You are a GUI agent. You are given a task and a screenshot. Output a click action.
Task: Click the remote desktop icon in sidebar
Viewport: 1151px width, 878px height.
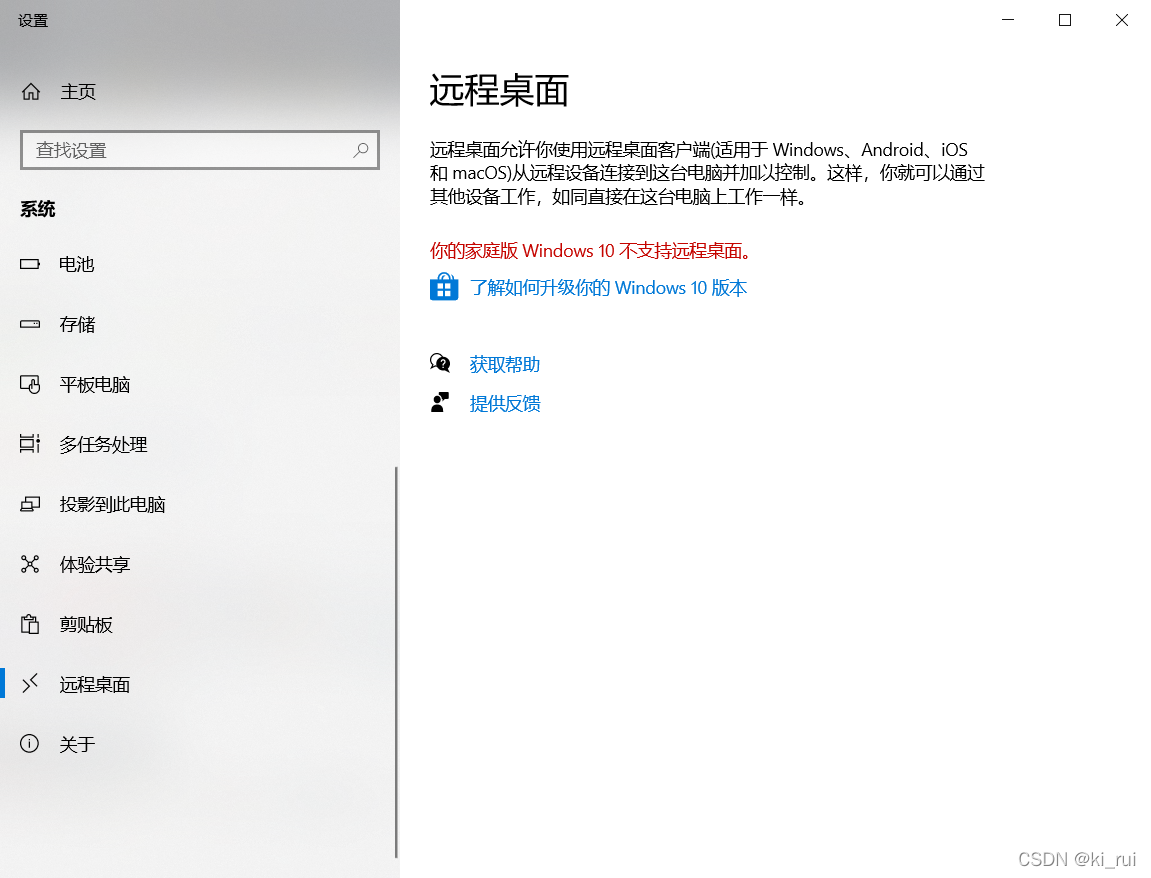tap(30, 683)
